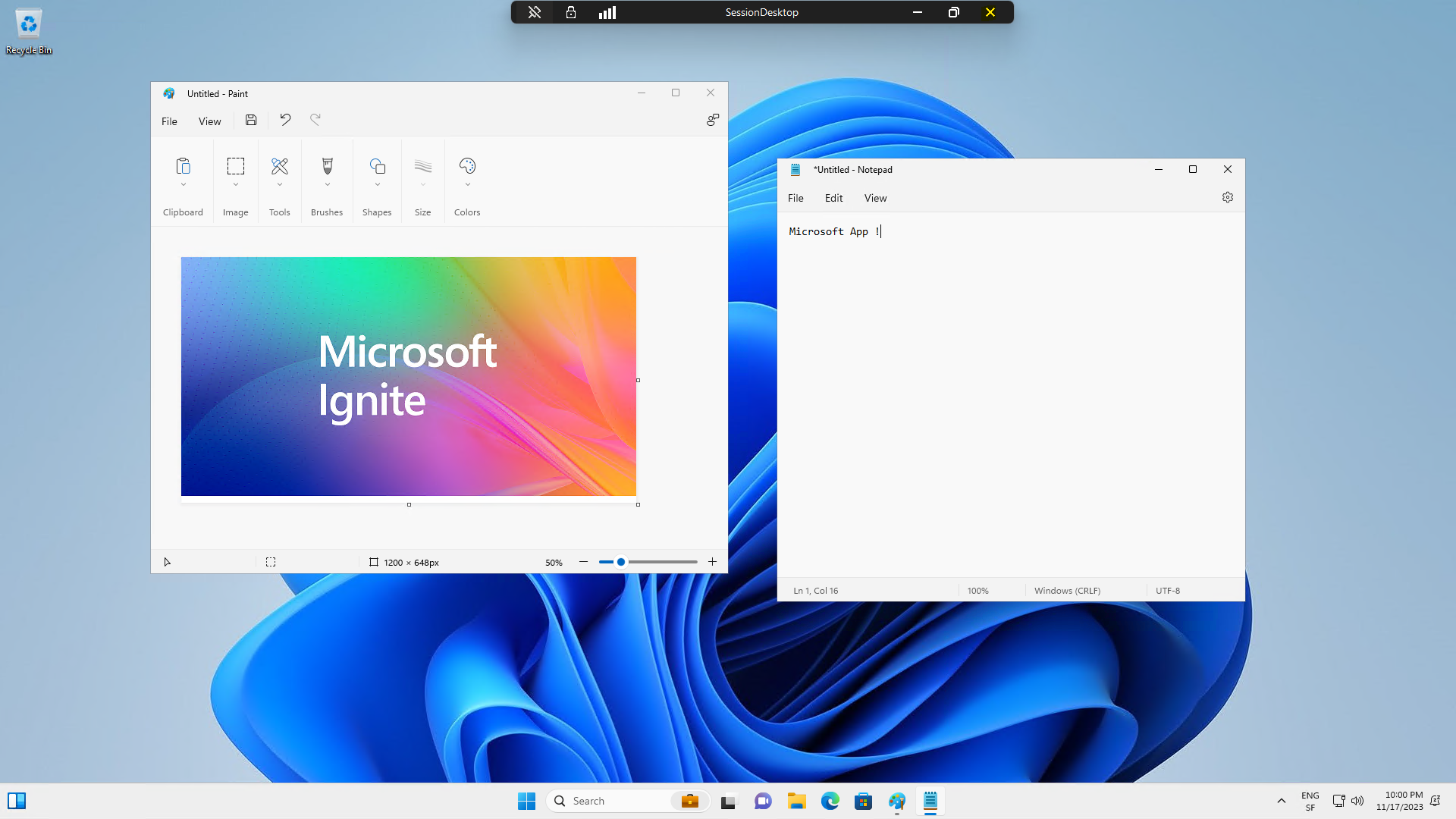
Task: Click the 100% zoom indicator in Notepad
Action: point(977,591)
